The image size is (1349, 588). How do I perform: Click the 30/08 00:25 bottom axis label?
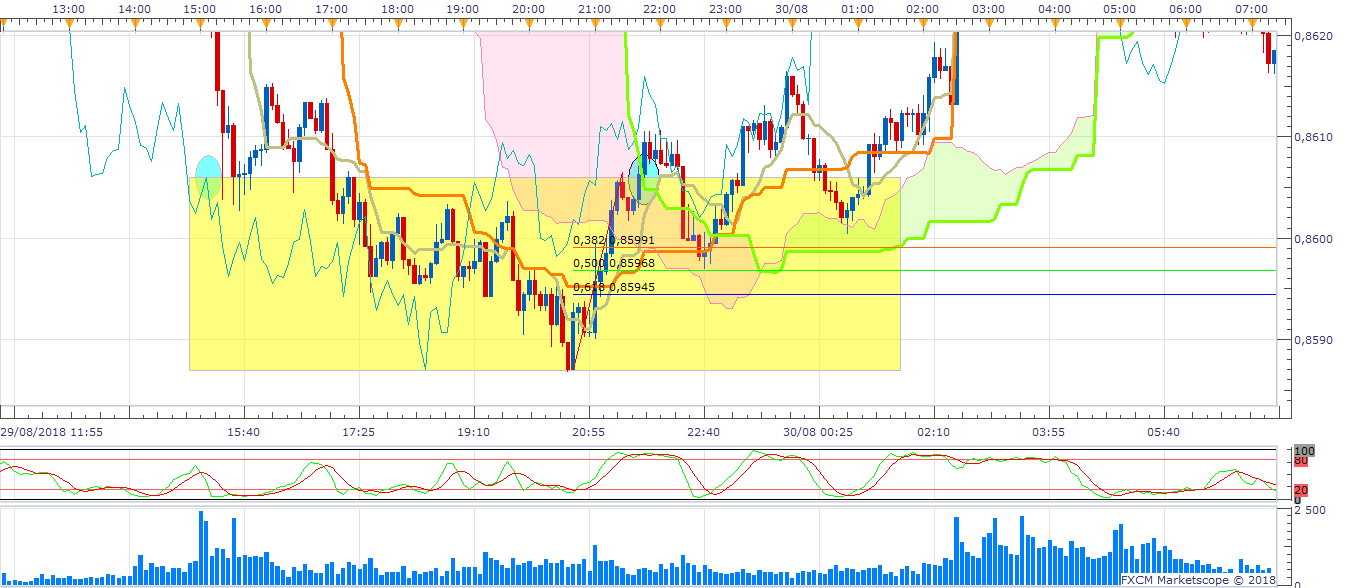point(819,432)
